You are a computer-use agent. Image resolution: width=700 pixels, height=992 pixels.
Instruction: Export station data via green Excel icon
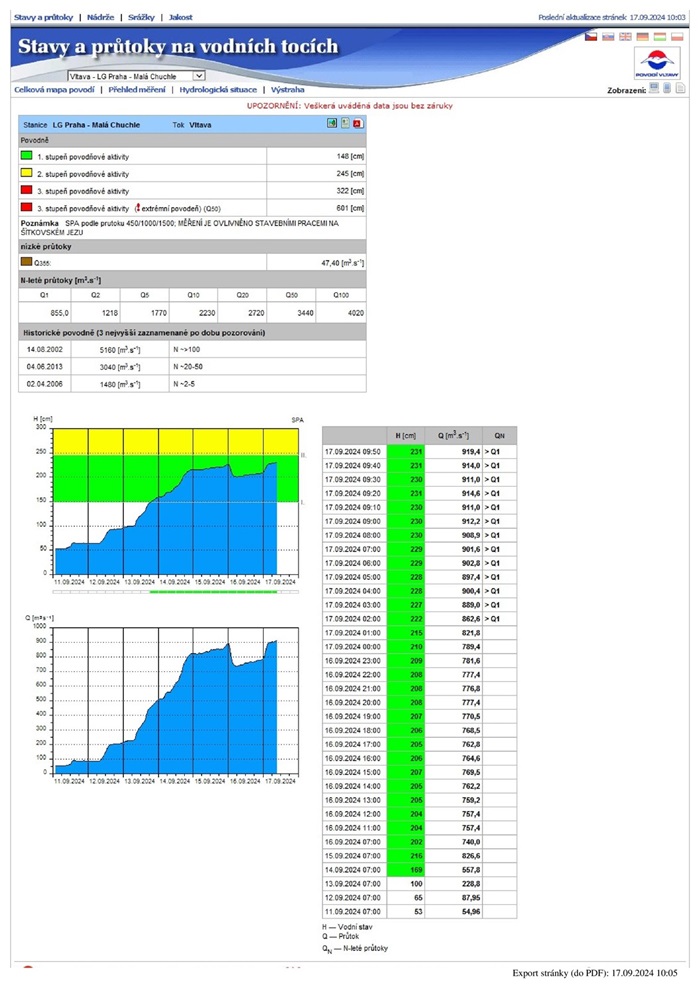(332, 124)
